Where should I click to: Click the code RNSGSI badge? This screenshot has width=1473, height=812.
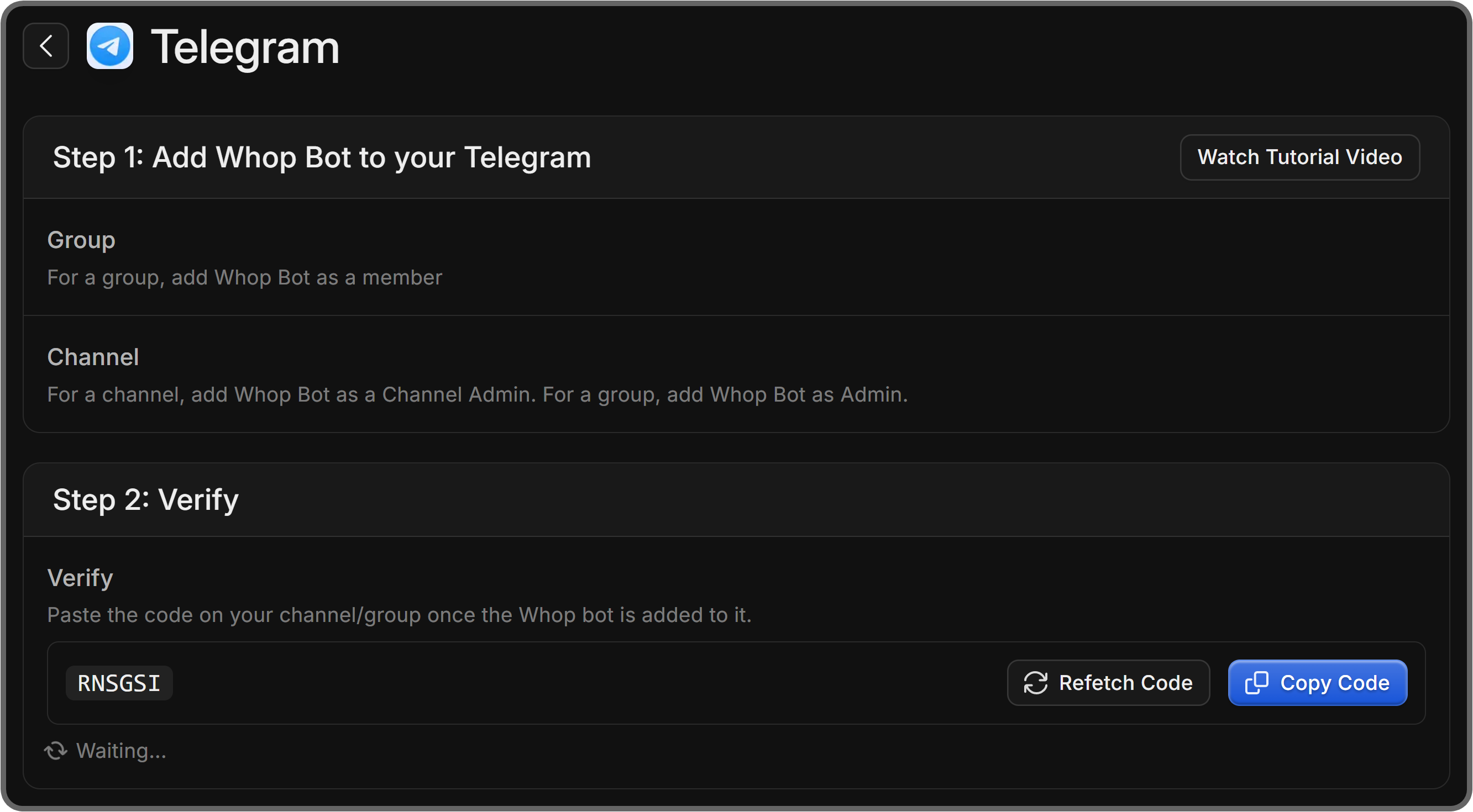(118, 682)
